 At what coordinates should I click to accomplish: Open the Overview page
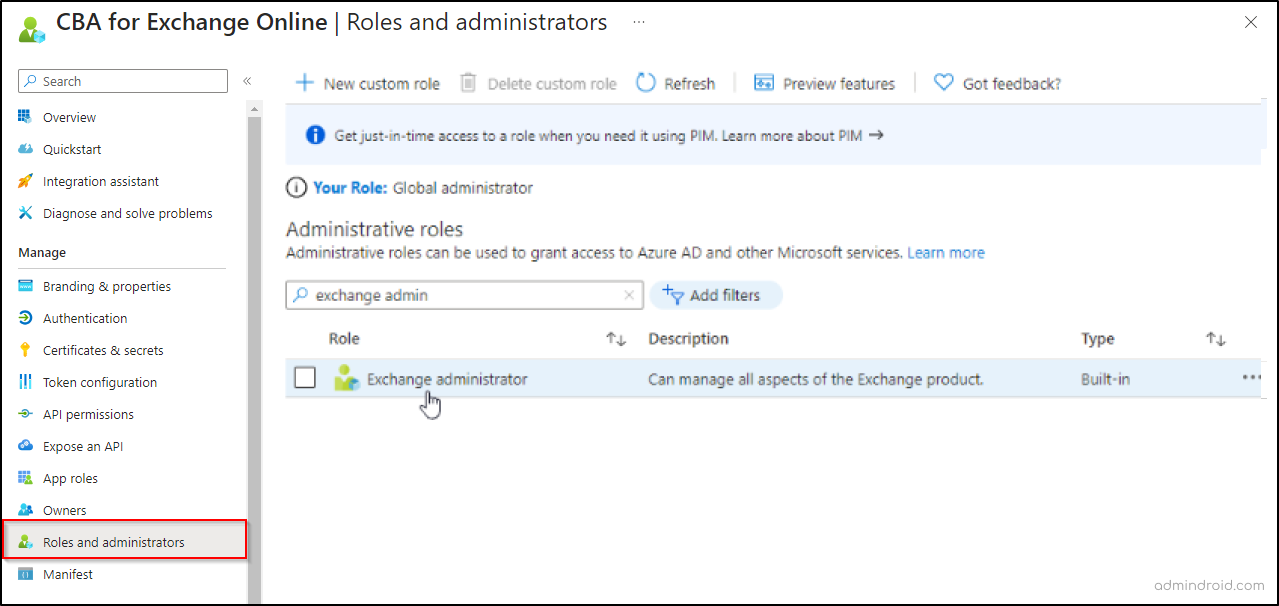pos(67,117)
